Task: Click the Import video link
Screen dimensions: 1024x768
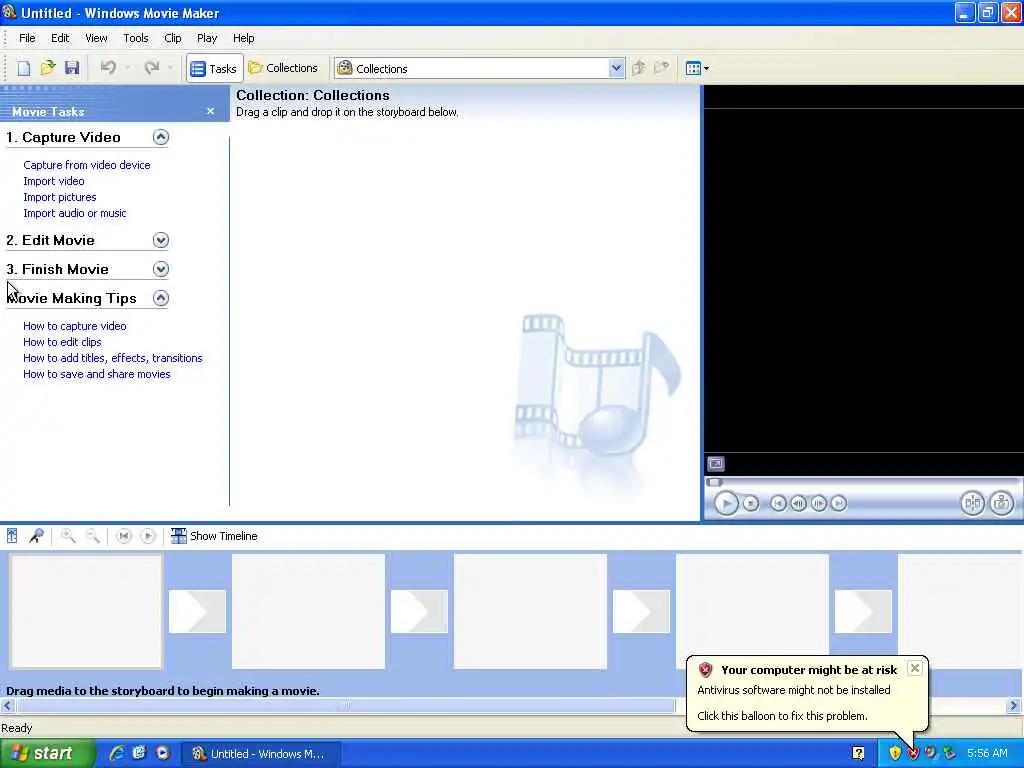Action: pyautogui.click(x=54, y=181)
